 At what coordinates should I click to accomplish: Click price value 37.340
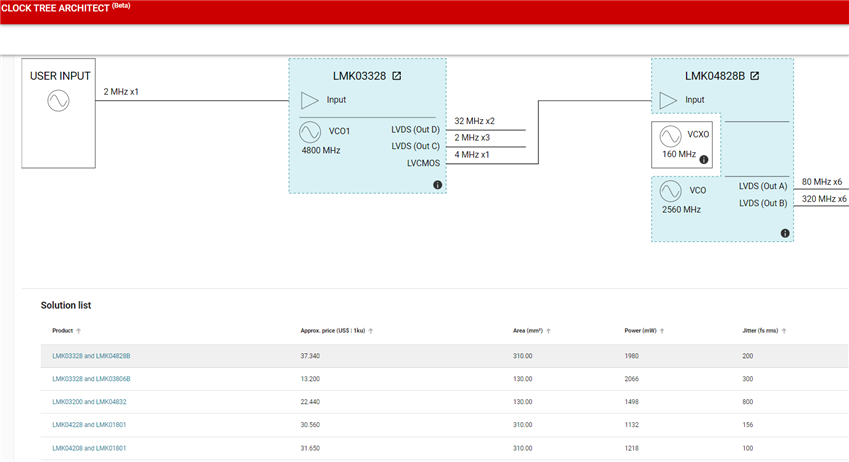310,356
